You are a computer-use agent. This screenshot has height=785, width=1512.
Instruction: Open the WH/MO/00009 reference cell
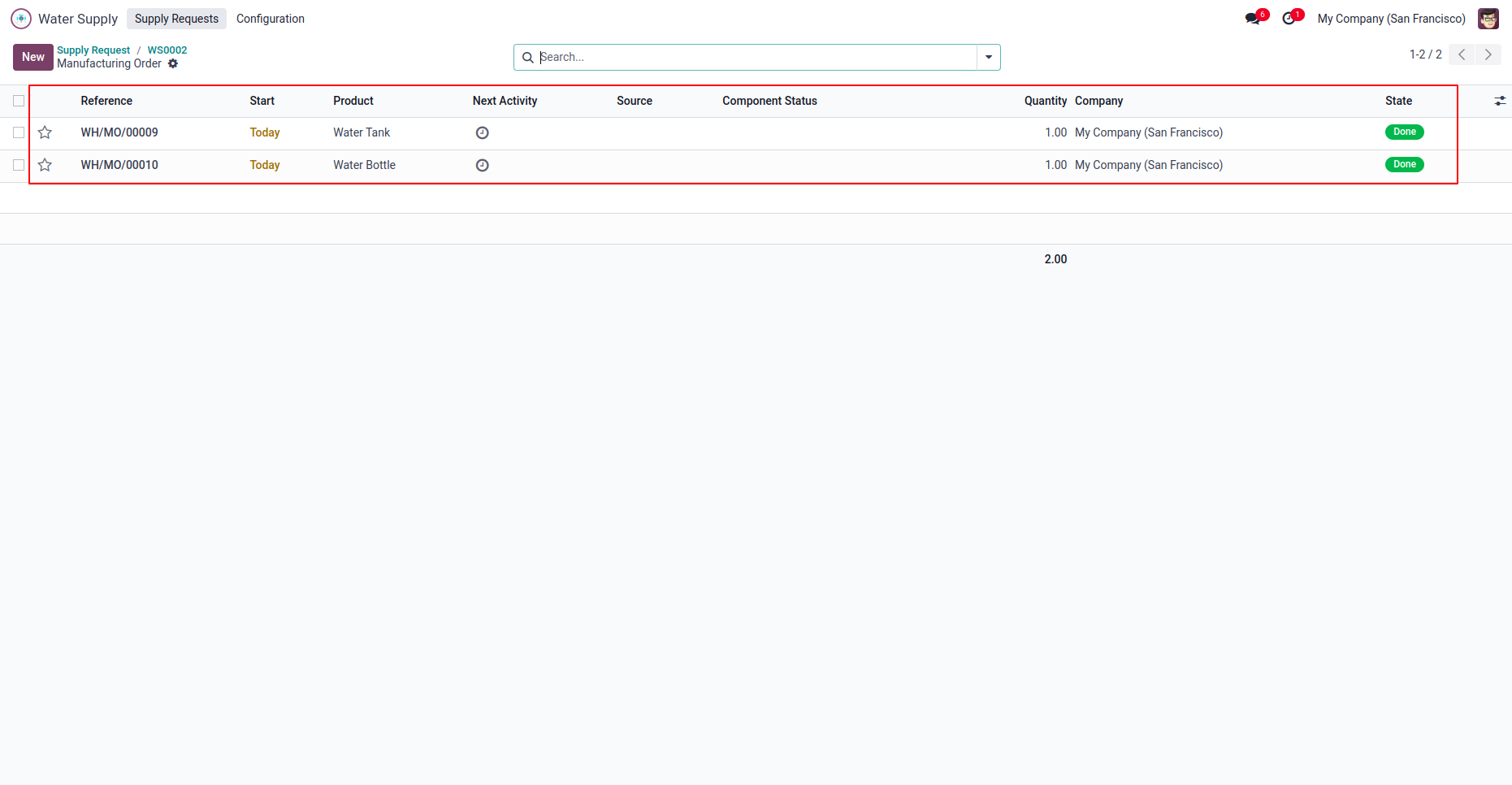[119, 132]
